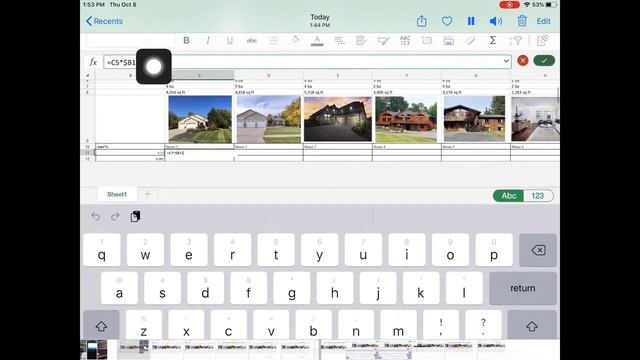Select the first house photo, beige garage
This screenshot has height=360, width=640.
pos(200,119)
